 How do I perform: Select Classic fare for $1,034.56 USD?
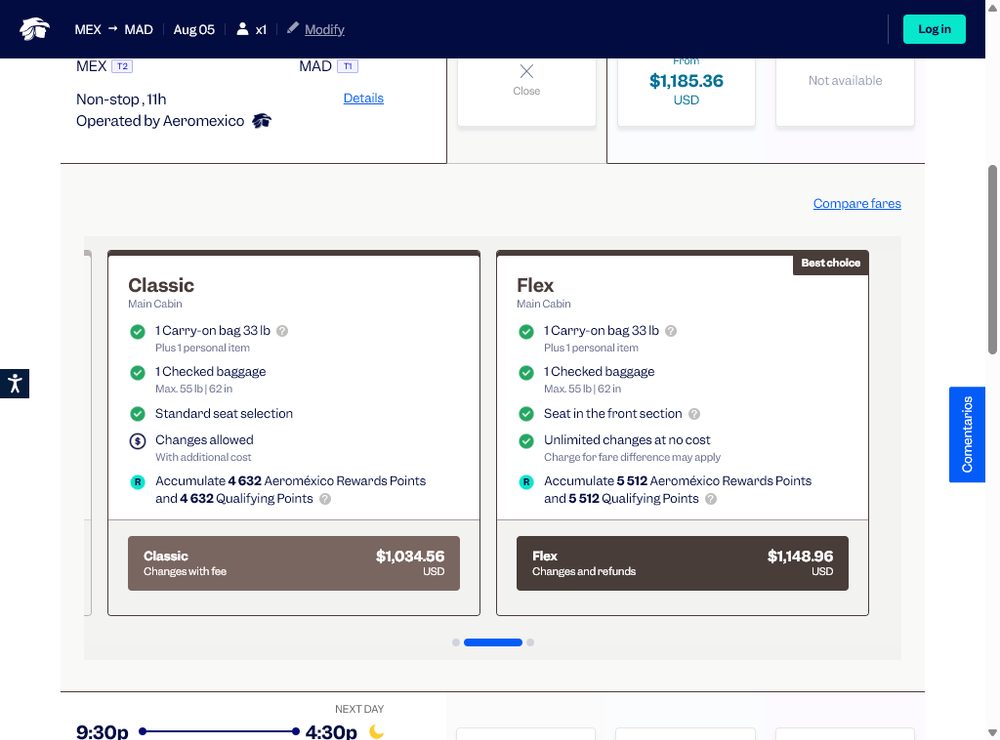294,563
